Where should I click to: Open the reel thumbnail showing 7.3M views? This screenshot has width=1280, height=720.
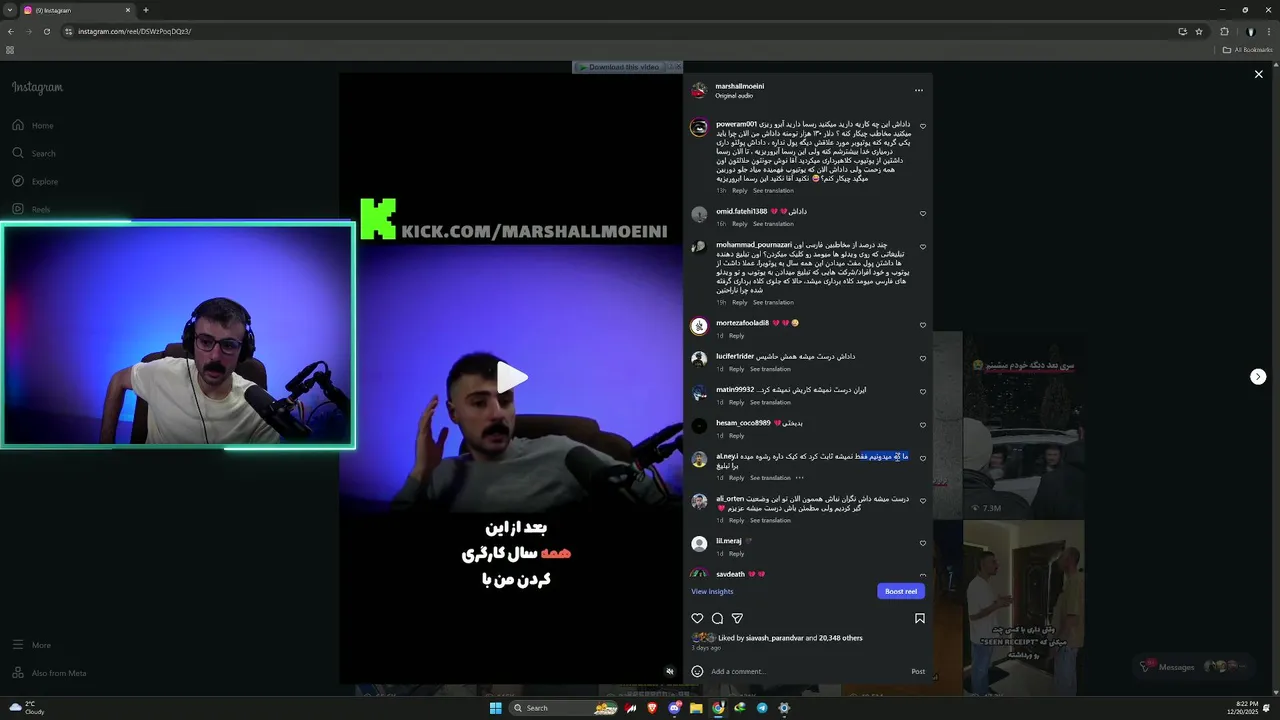1022,426
